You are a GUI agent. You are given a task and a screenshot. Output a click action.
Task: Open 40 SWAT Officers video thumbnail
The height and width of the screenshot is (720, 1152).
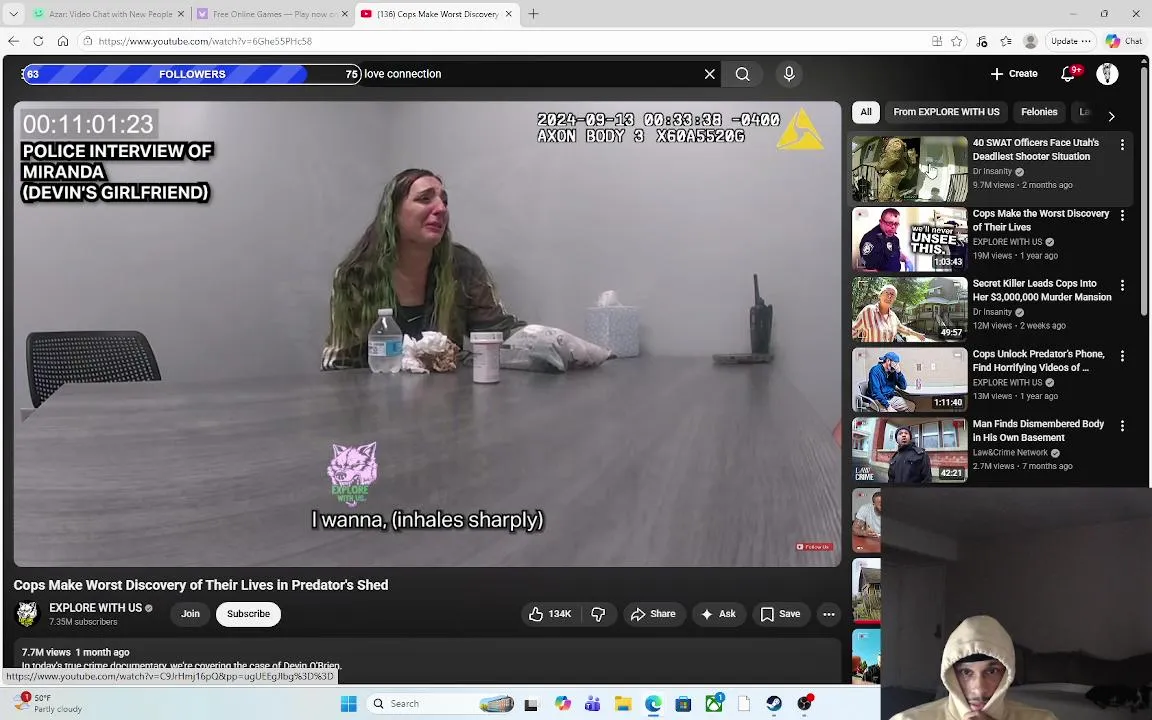coord(910,169)
